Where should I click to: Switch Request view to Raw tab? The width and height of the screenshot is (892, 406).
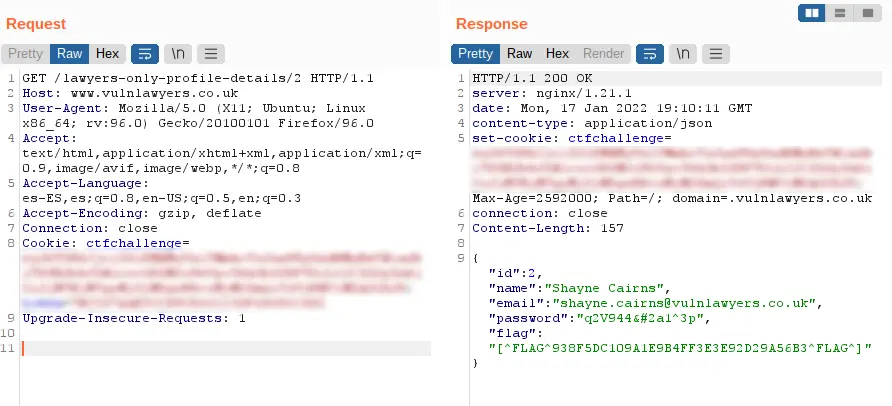69,54
